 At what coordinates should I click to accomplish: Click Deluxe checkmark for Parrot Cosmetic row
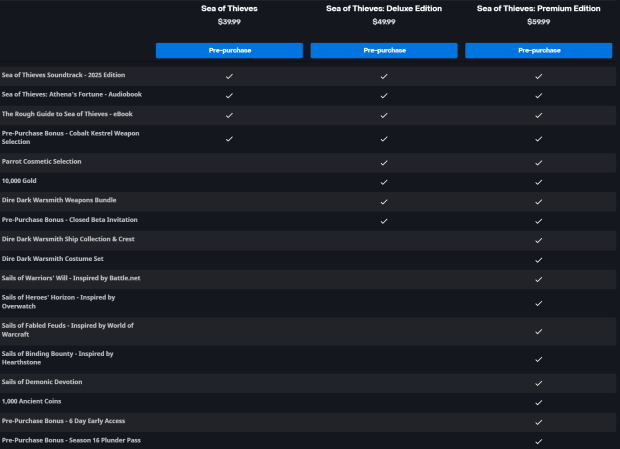pos(384,163)
